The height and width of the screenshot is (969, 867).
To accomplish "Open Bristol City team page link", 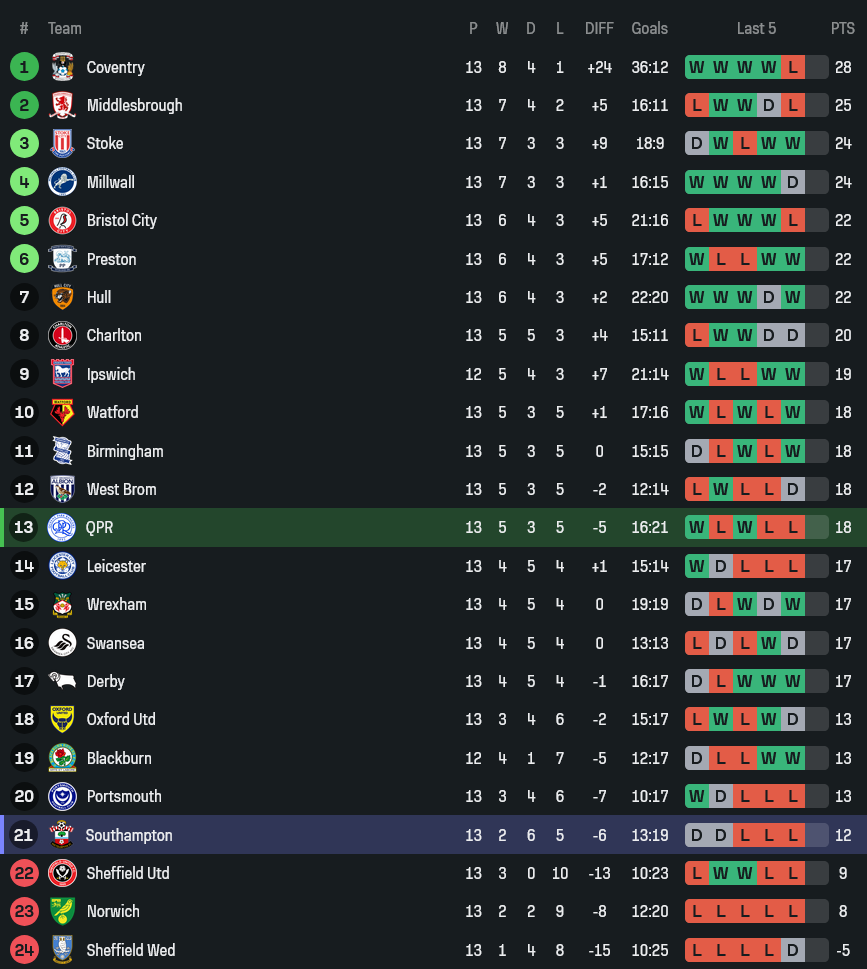I will click(x=121, y=220).
